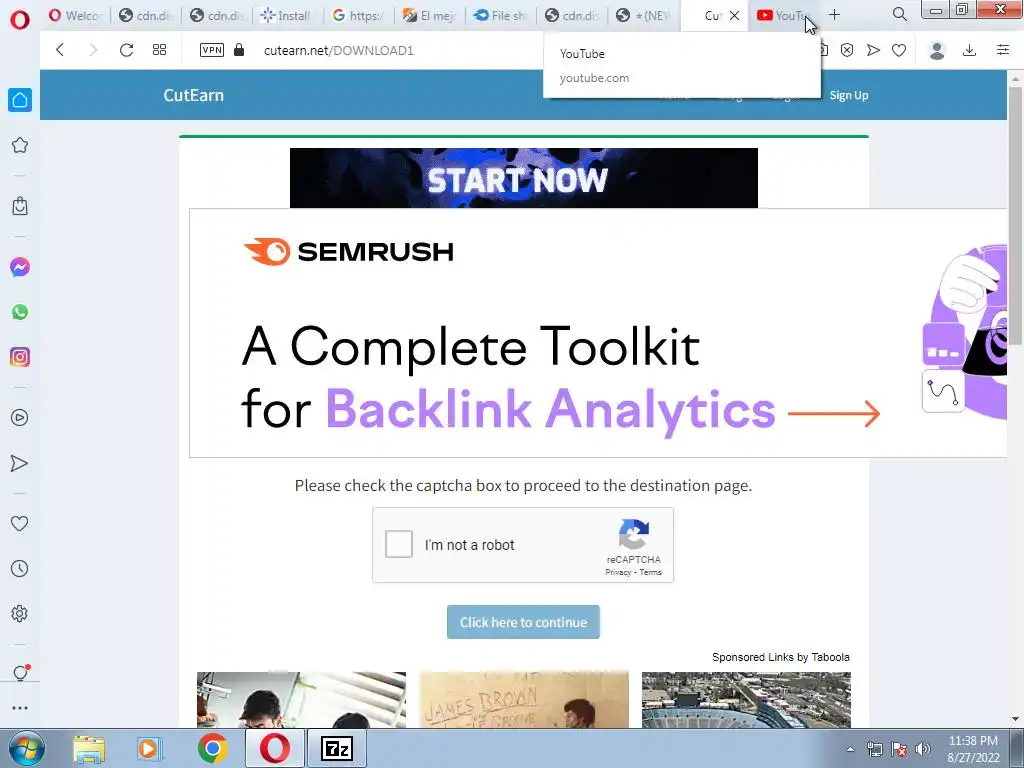
Task: Open the send-to My Flow toolbar icon
Action: (x=873, y=50)
